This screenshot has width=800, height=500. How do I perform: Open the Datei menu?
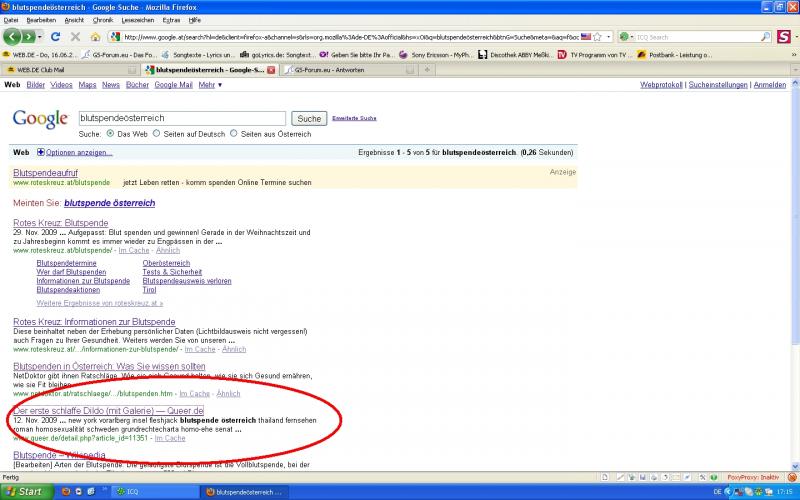(11, 20)
